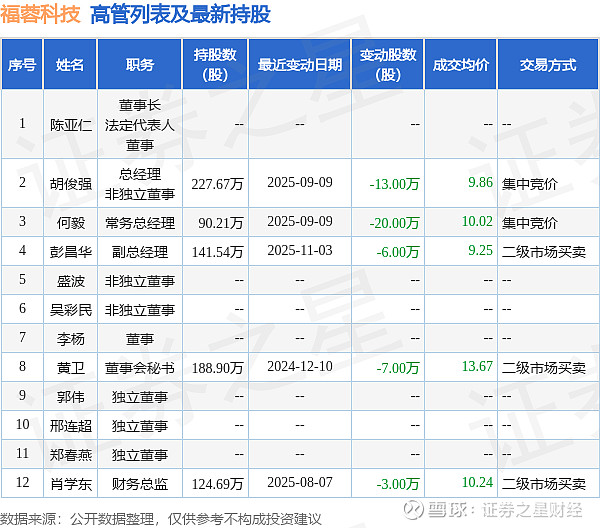The width and height of the screenshot is (600, 528).
Task: Click the 常务总经理 position cell
Action: pyautogui.click(x=140, y=223)
